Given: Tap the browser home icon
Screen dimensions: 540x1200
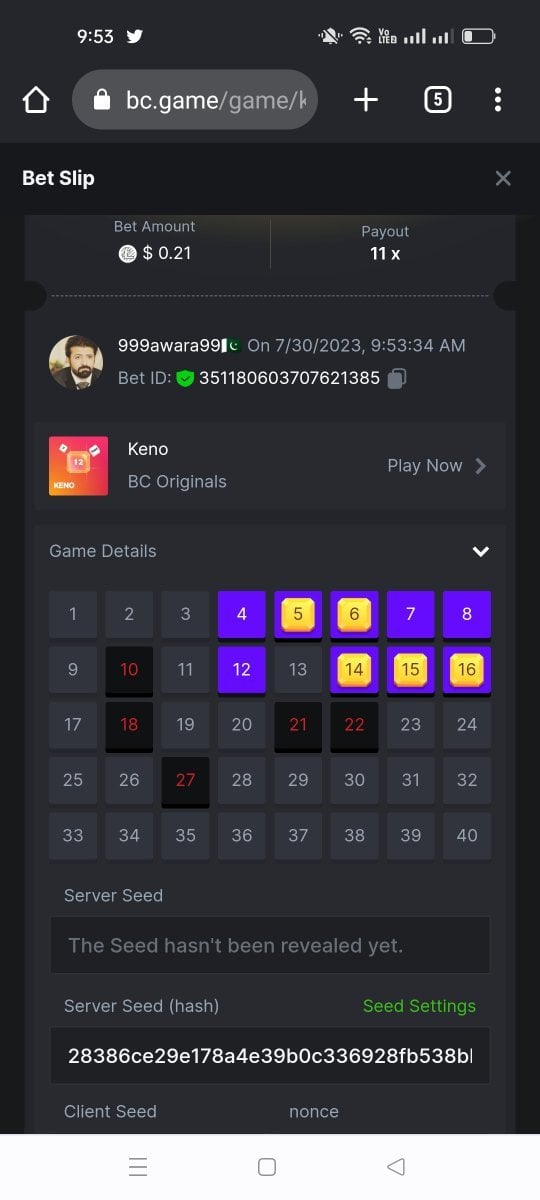Looking at the screenshot, I should click(x=36, y=99).
